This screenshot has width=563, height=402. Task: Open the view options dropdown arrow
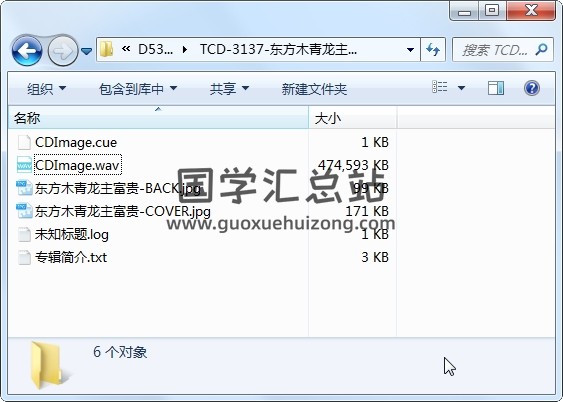pyautogui.click(x=461, y=88)
